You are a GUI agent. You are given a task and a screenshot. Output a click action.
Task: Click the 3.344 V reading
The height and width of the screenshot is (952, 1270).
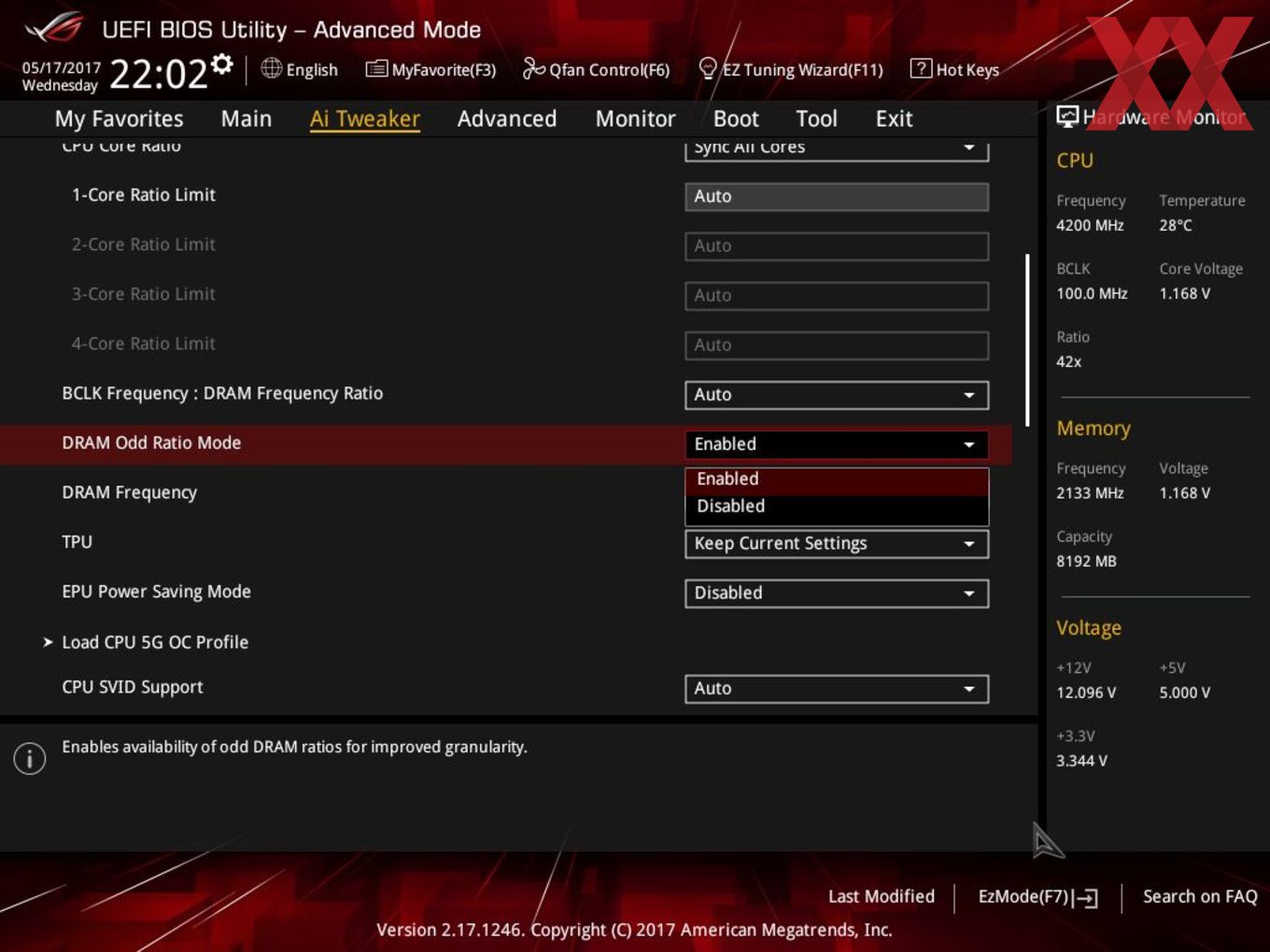[x=1081, y=761]
